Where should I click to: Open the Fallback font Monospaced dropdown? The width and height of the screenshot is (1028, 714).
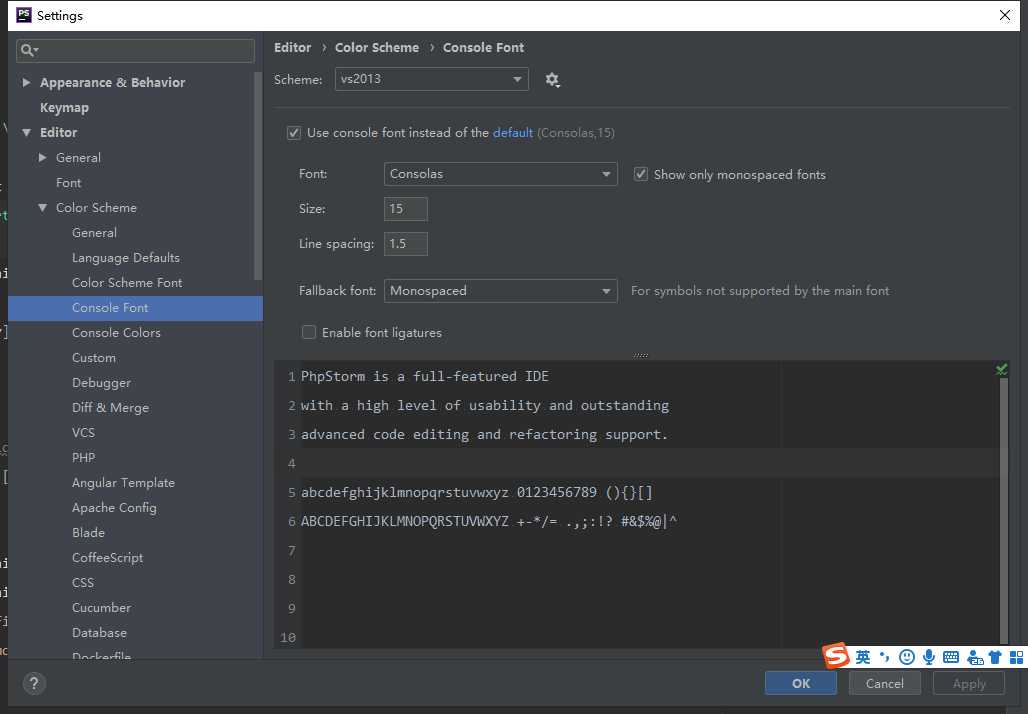[500, 291]
